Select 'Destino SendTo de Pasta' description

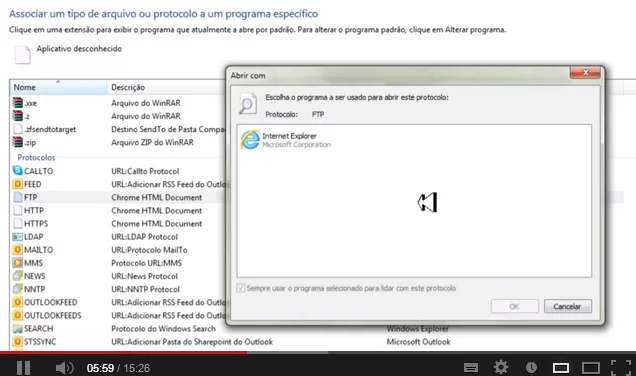168,129
